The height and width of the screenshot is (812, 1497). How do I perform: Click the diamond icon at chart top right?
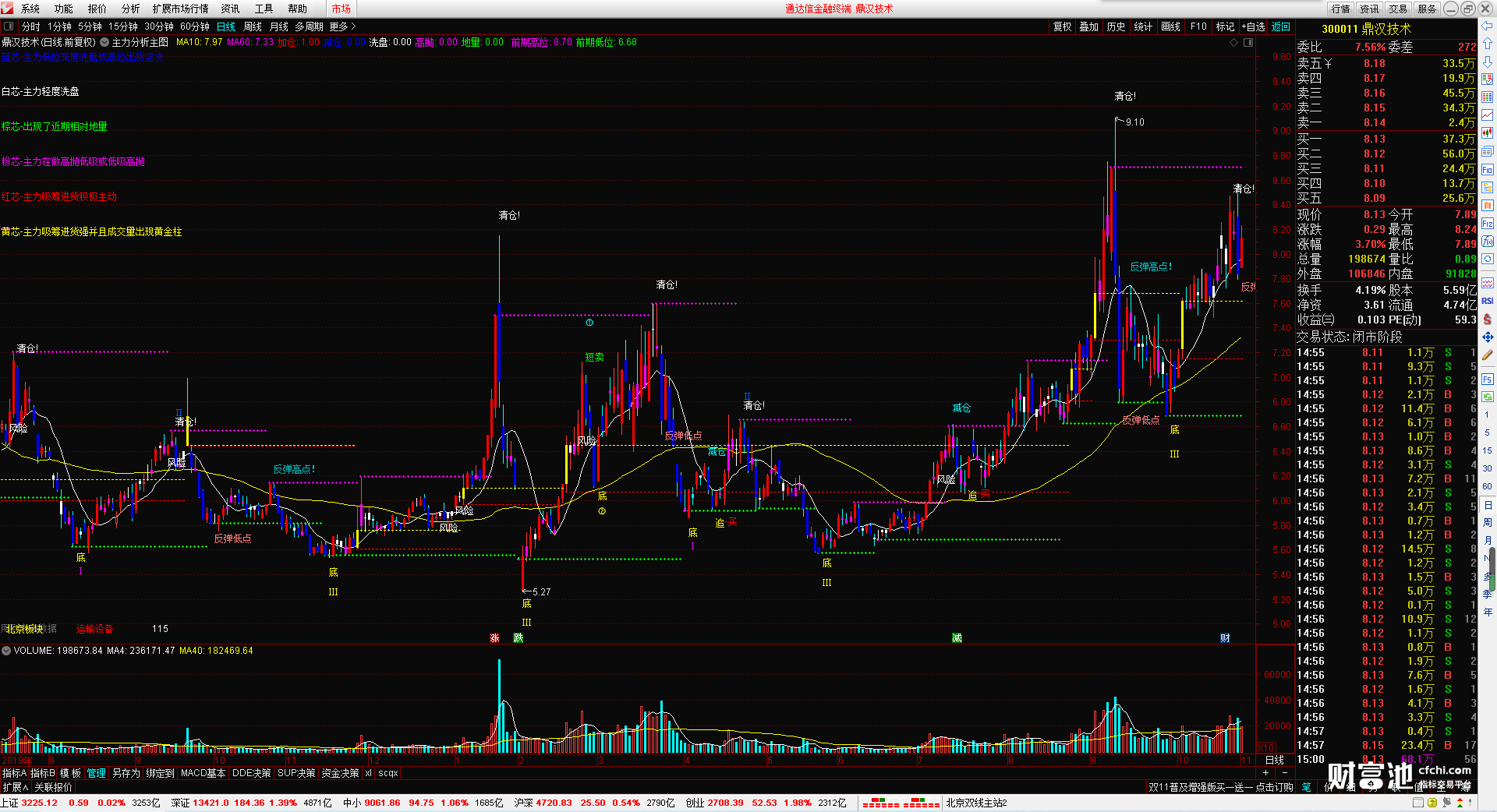coord(1234,42)
